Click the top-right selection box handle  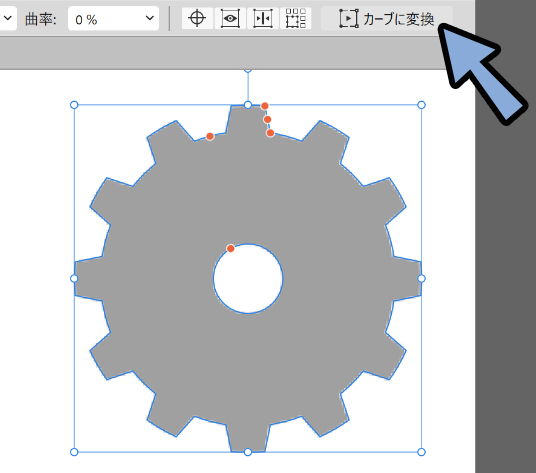click(x=421, y=105)
